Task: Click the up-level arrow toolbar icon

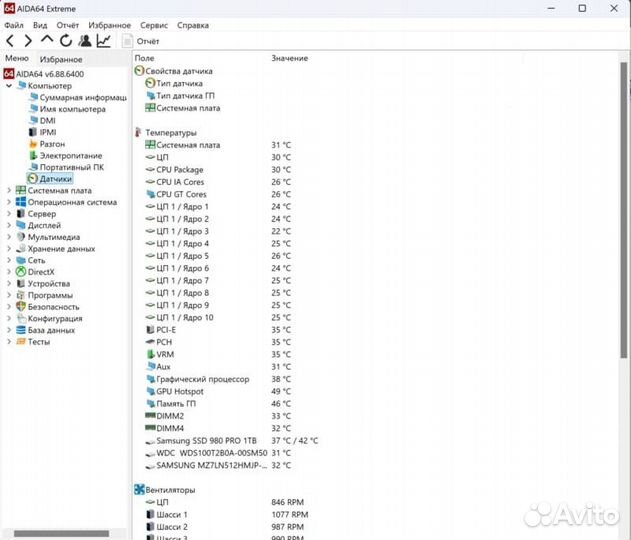Action: 47,40
